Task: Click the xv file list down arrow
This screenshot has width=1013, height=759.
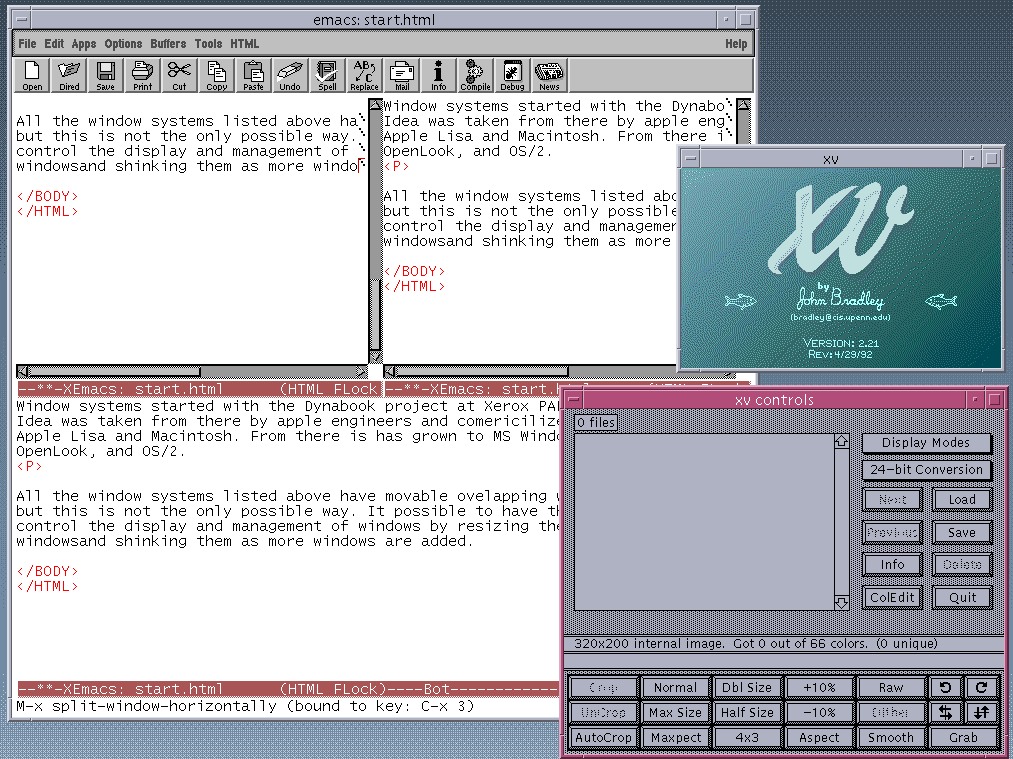Action: coord(841,602)
